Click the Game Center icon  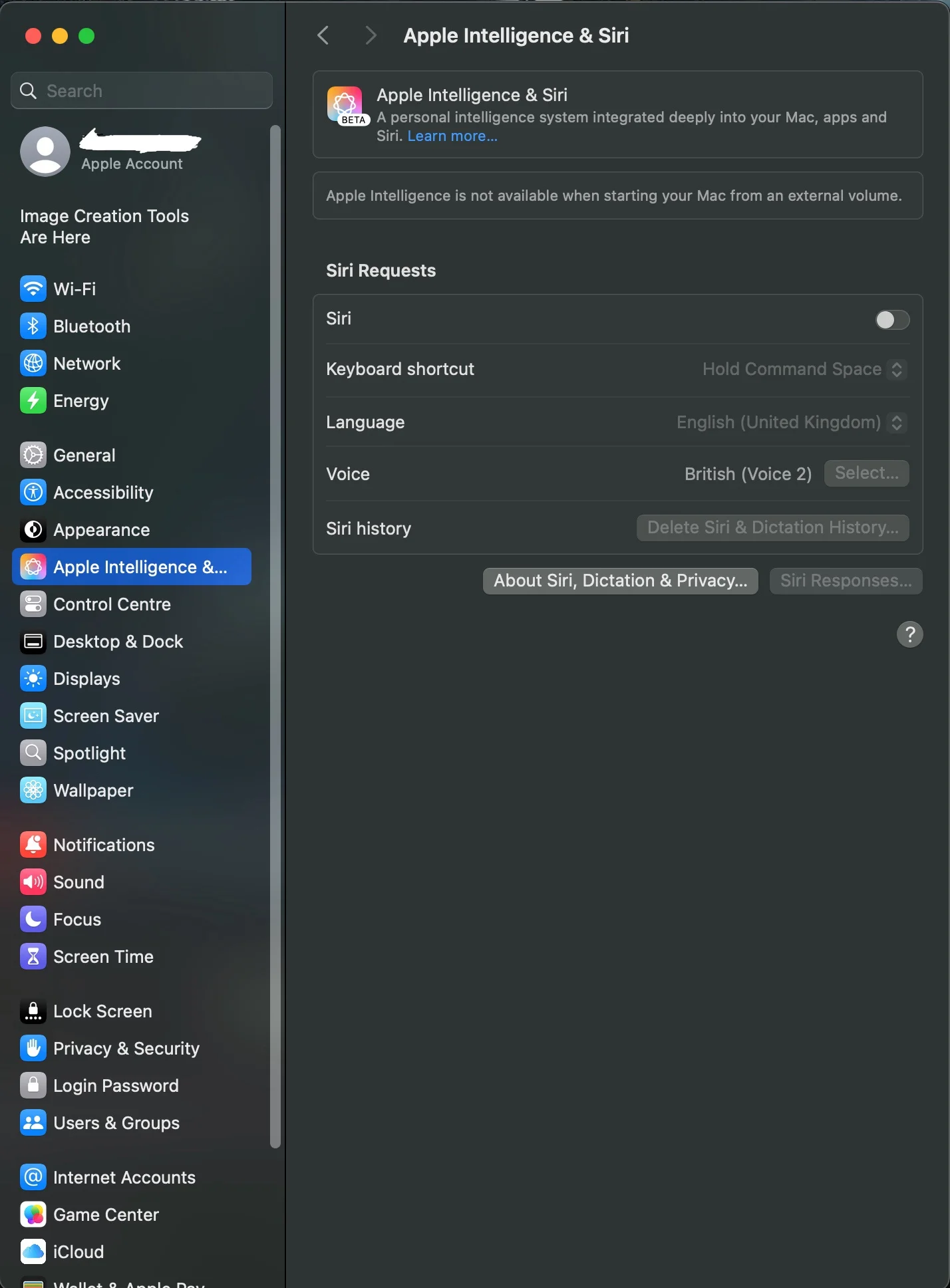pos(33,1214)
